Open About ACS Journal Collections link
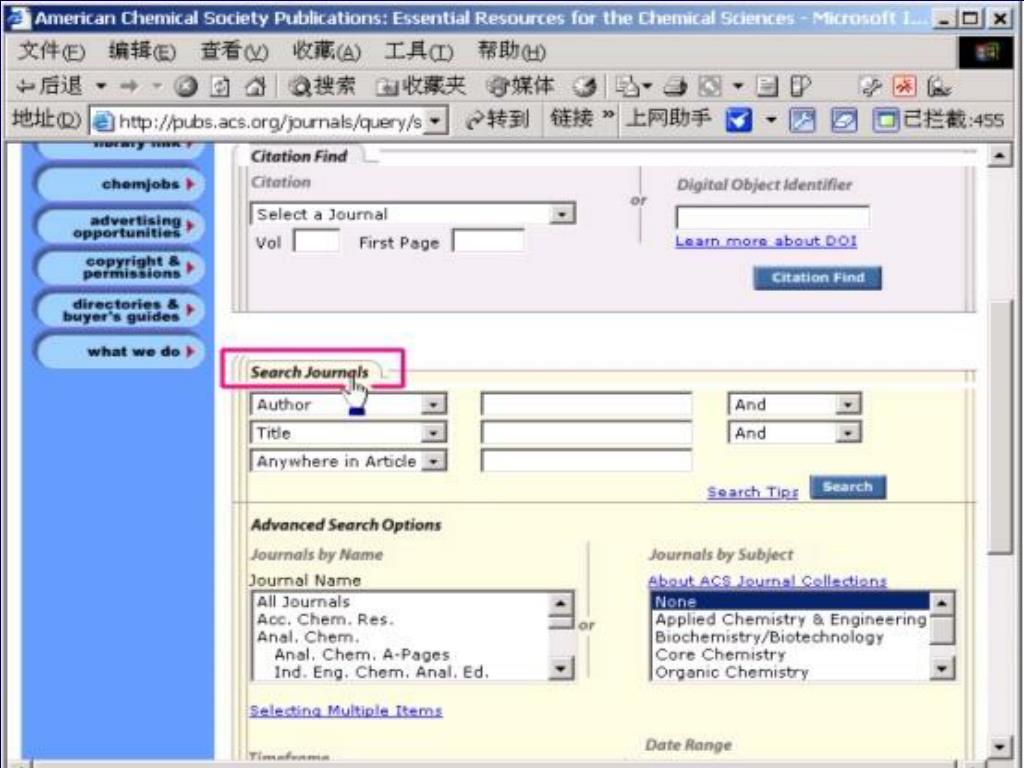The image size is (1024, 768). coord(767,581)
